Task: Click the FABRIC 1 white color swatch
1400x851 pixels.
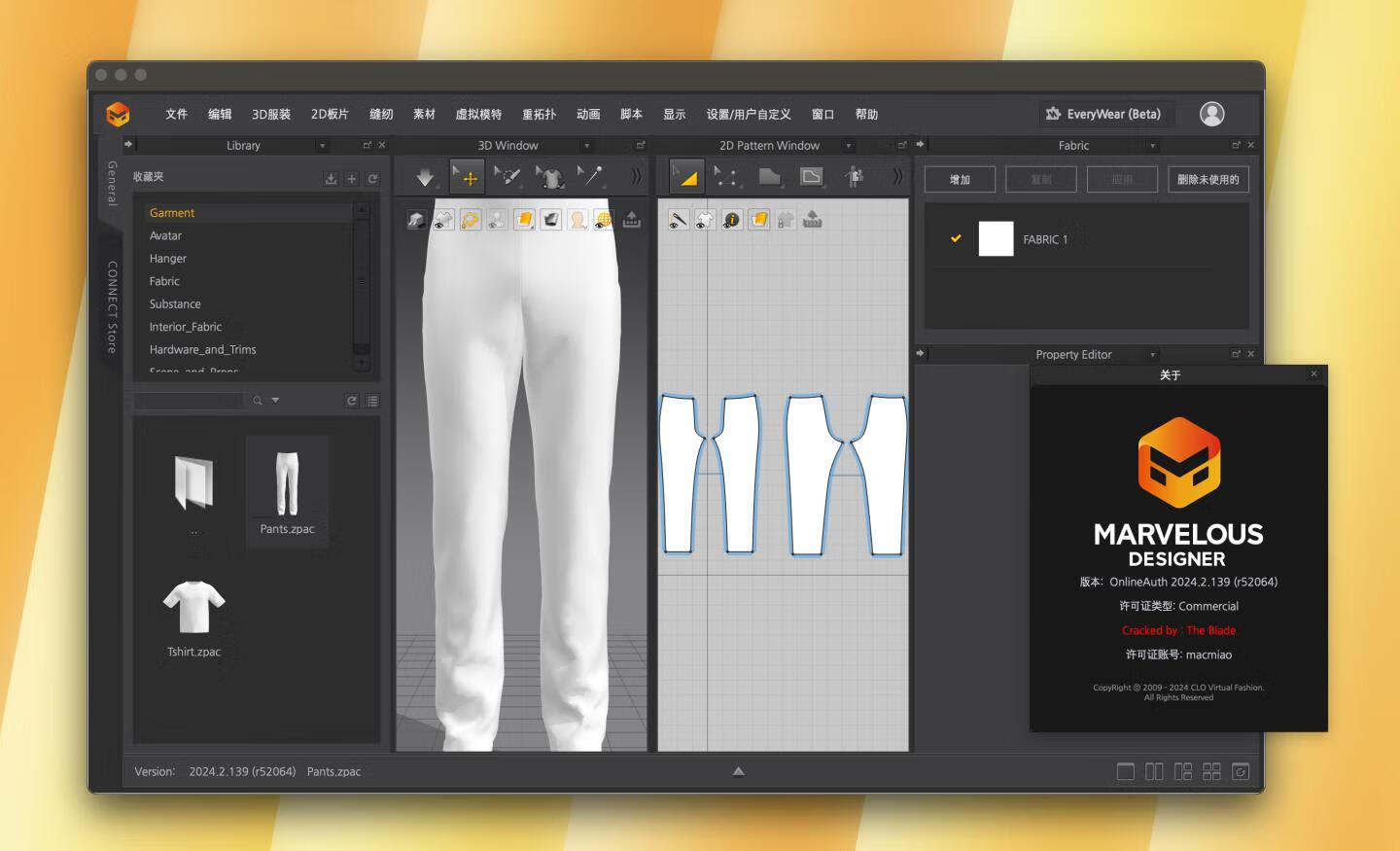Action: pyautogui.click(x=996, y=238)
